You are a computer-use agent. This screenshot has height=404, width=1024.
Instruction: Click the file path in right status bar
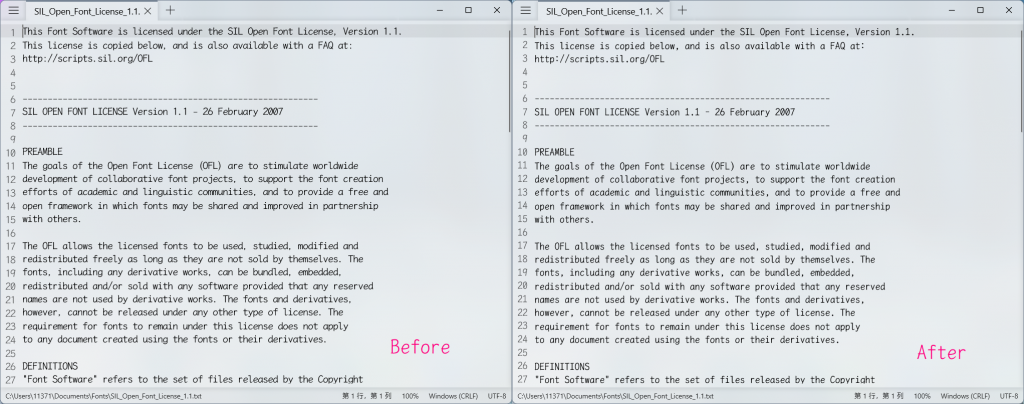pyautogui.click(x=616, y=396)
